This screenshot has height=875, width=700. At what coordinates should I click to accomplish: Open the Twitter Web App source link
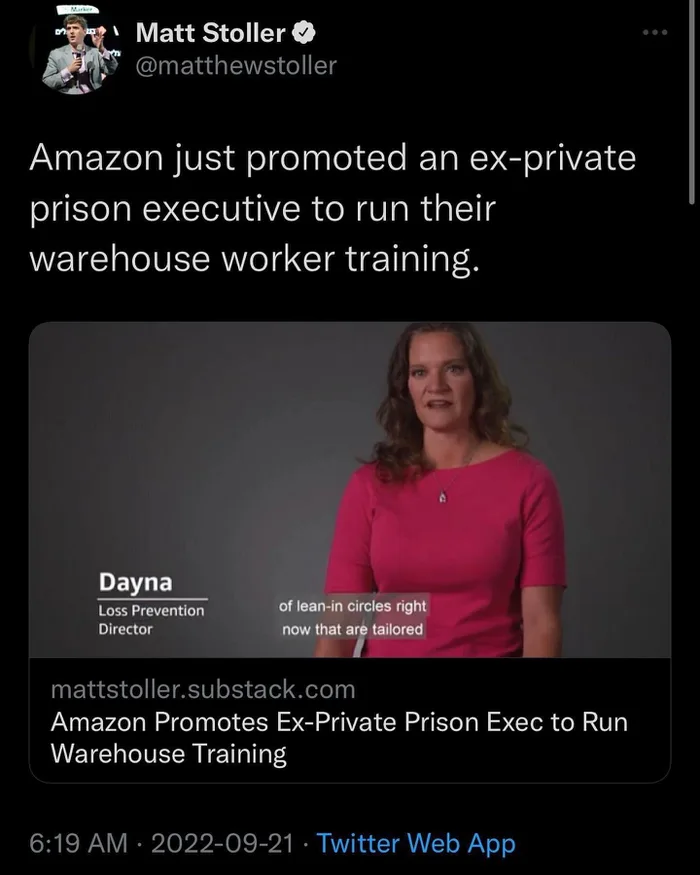[x=416, y=843]
